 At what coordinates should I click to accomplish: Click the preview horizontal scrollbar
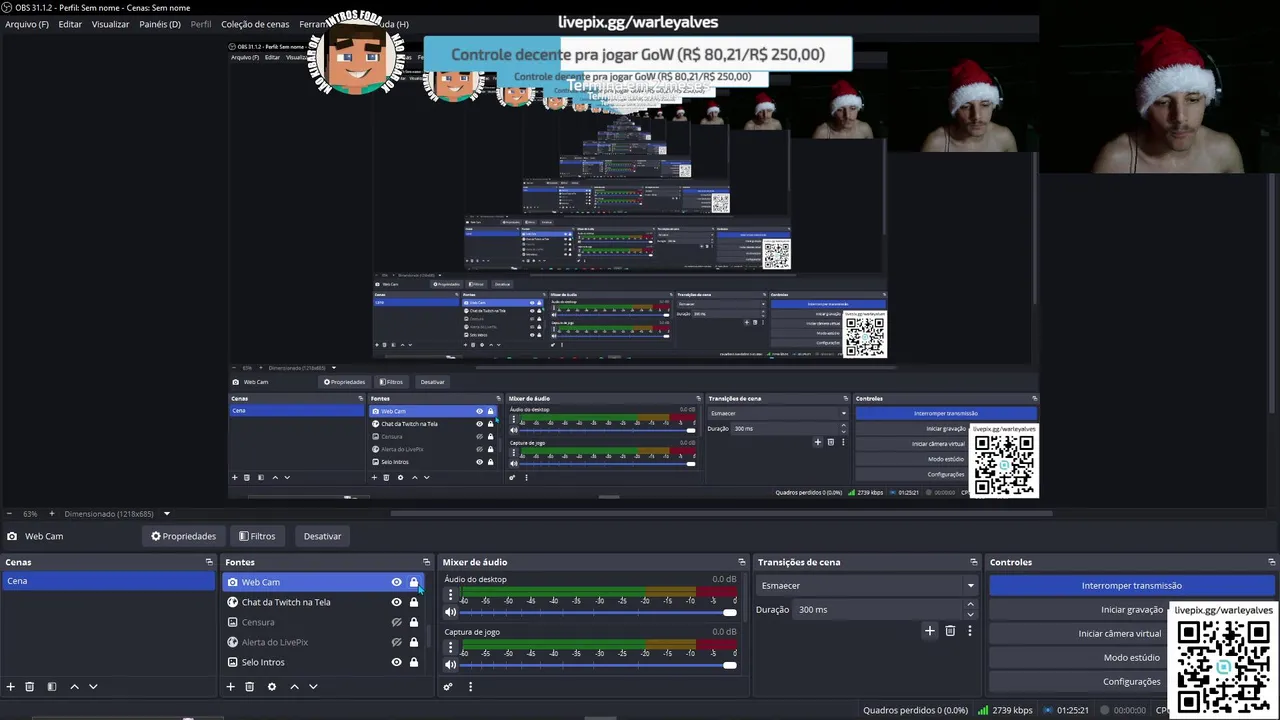tap(721, 514)
